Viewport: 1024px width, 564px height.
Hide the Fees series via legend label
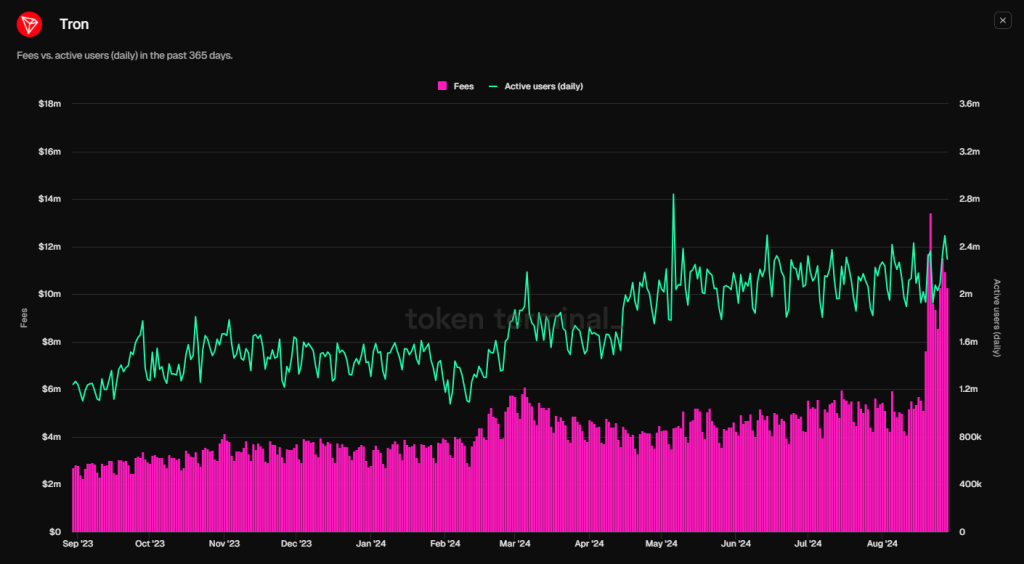464,87
